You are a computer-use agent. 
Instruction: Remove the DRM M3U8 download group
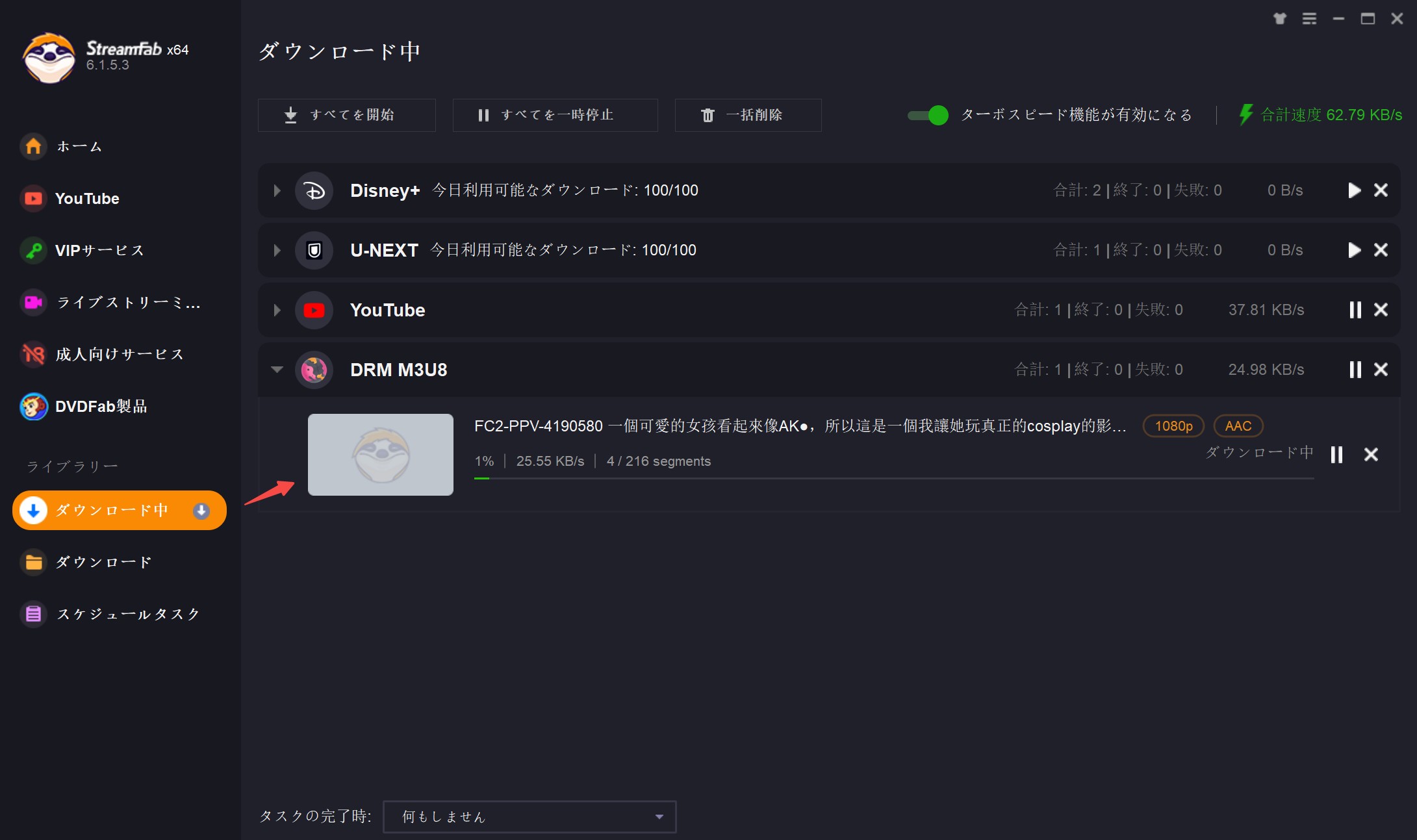click(x=1381, y=370)
